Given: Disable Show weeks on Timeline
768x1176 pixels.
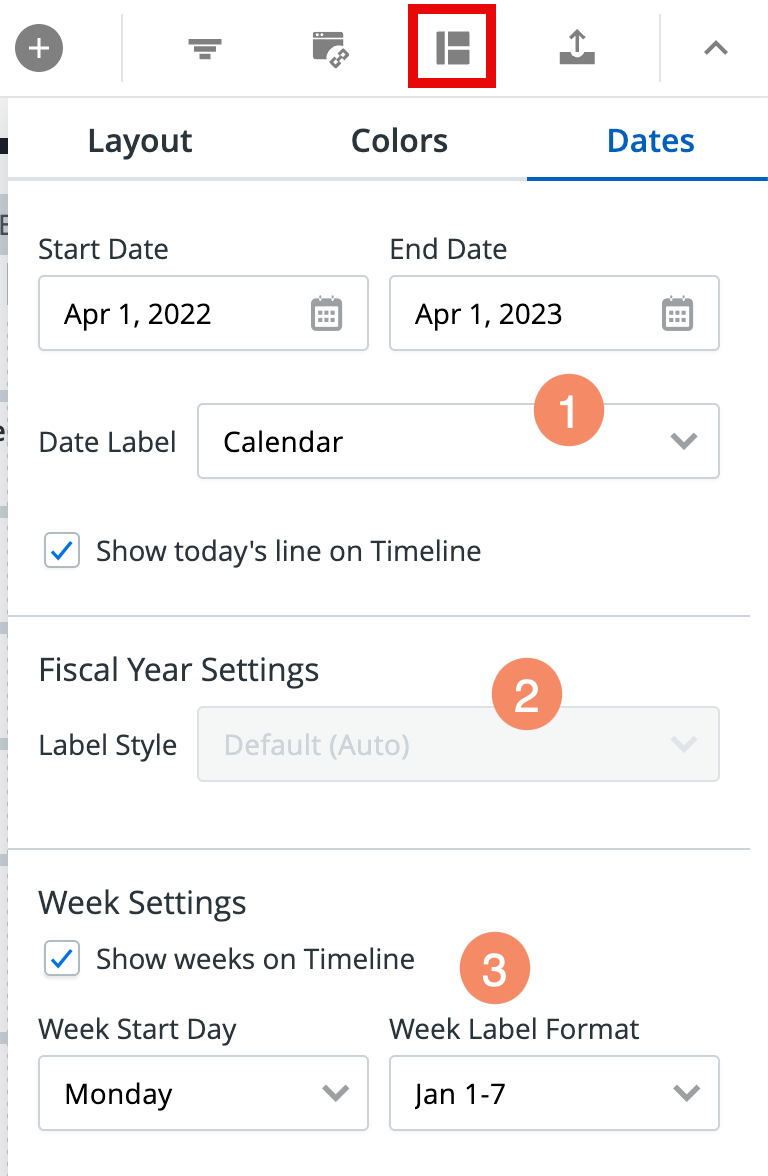Looking at the screenshot, I should coord(61,958).
